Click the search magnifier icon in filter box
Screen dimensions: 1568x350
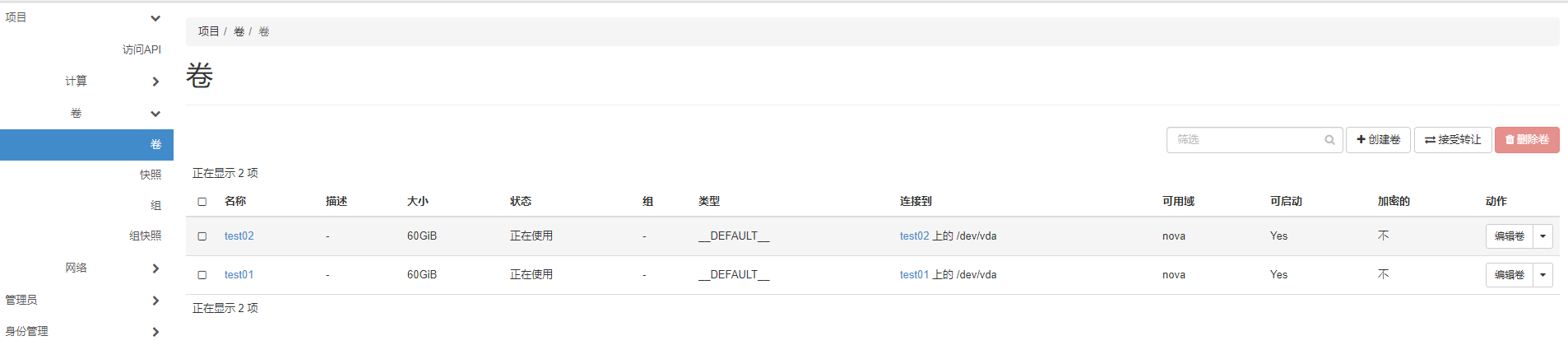[1329, 140]
